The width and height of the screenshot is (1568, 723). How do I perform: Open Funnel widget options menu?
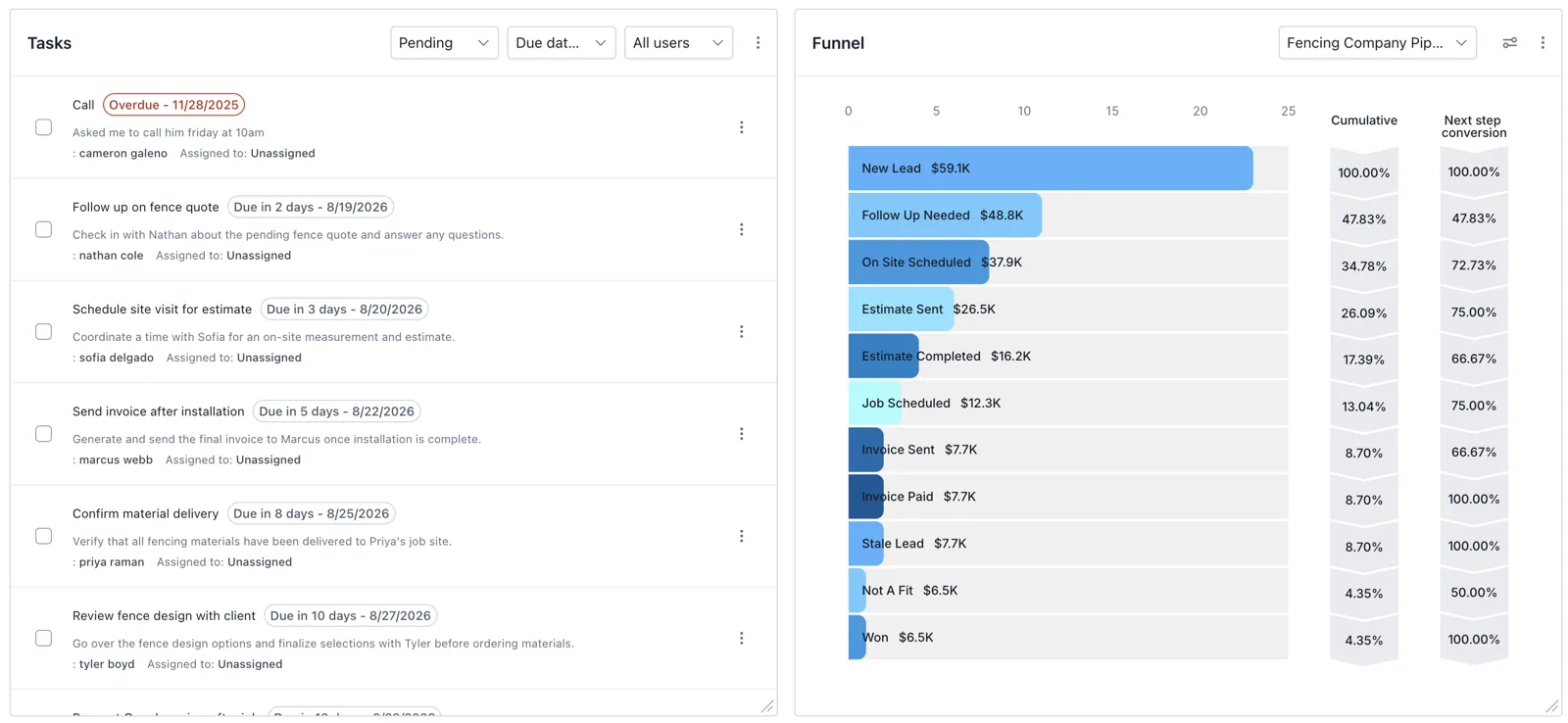(x=1543, y=43)
